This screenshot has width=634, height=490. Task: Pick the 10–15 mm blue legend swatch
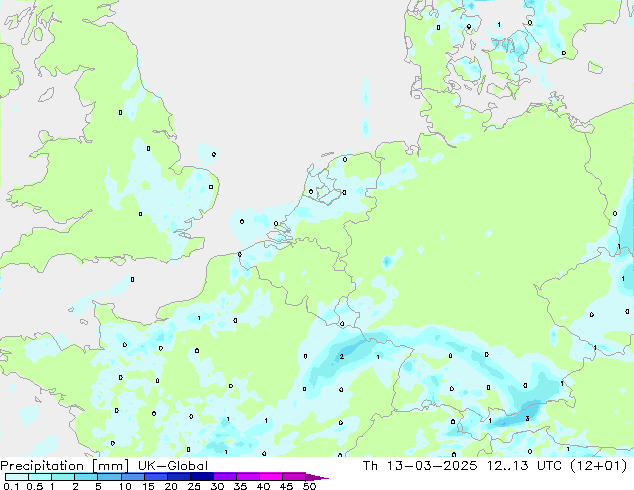click(x=132, y=477)
